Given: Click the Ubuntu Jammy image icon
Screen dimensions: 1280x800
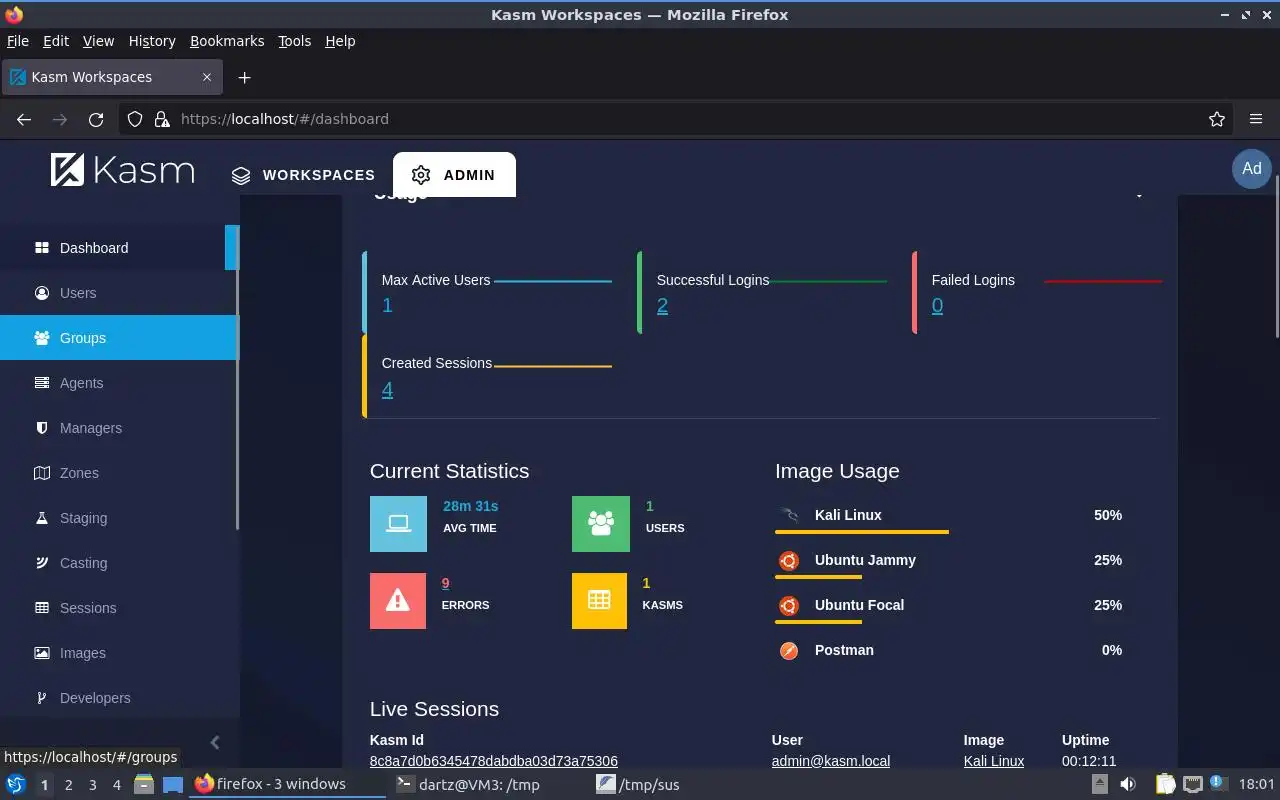Looking at the screenshot, I should click(x=789, y=560).
